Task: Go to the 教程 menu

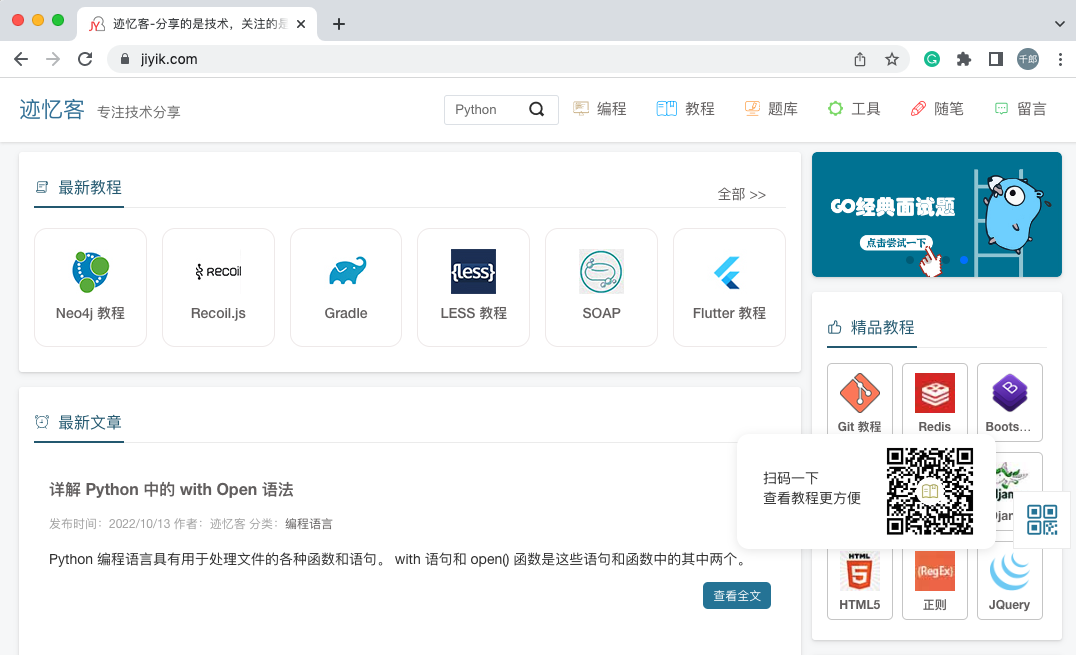Action: [x=686, y=108]
